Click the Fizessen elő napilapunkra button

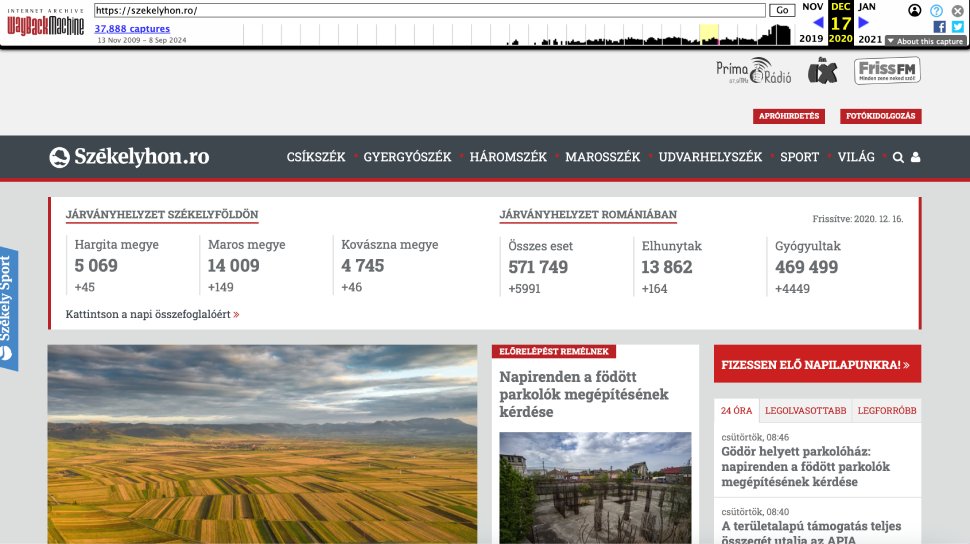pos(817,365)
